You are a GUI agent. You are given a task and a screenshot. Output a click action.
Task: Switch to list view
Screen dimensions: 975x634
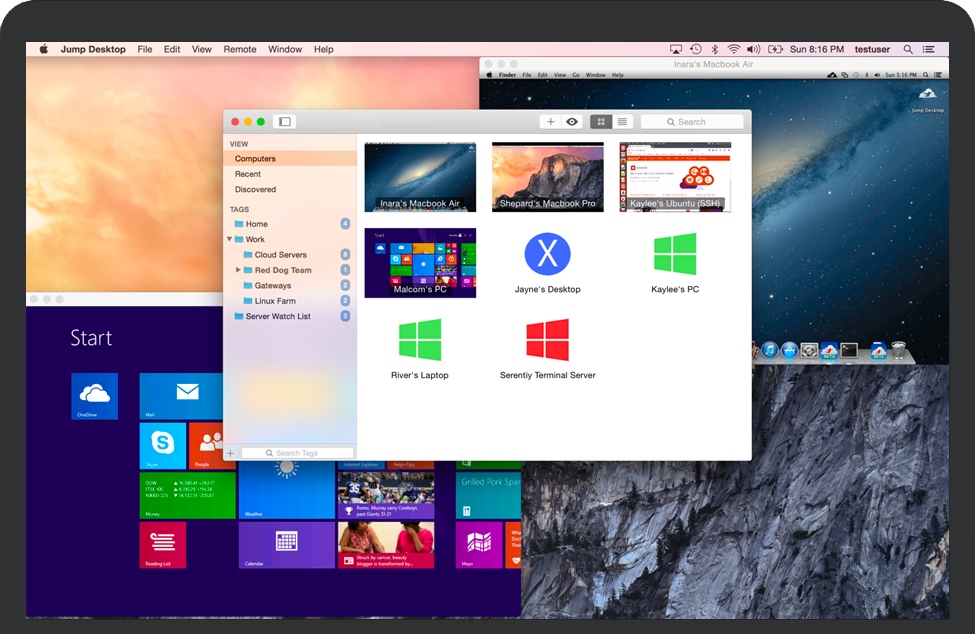click(x=622, y=122)
